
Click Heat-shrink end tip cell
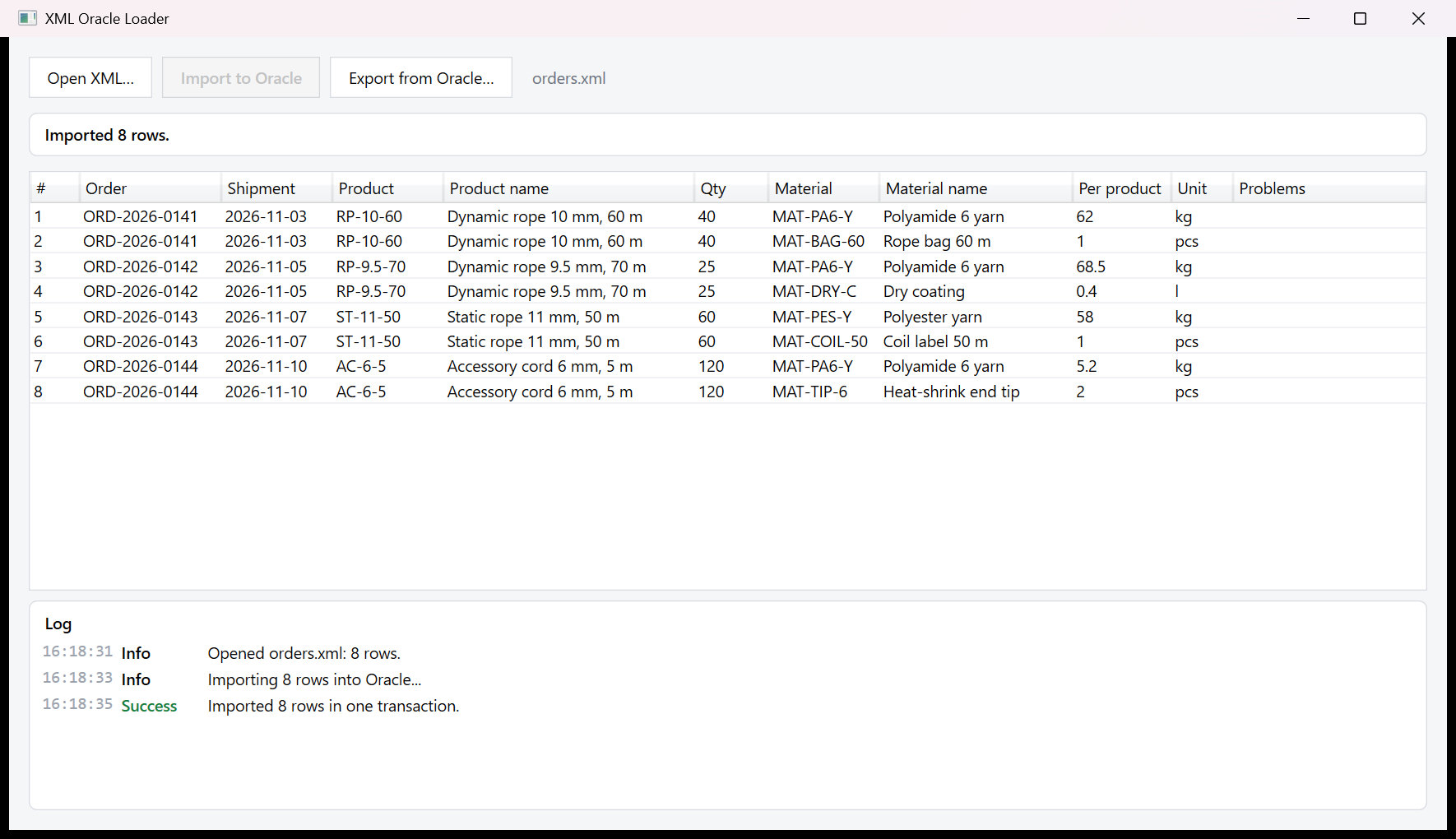coord(952,392)
